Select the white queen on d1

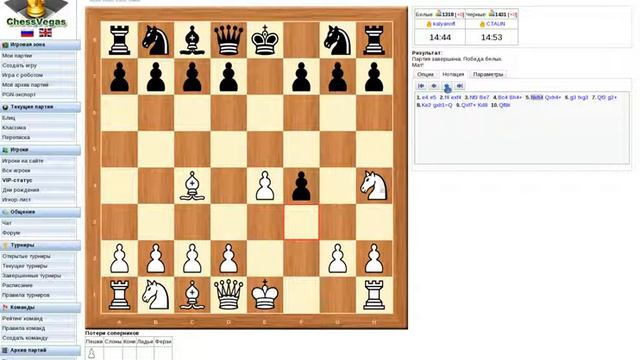click(x=228, y=295)
